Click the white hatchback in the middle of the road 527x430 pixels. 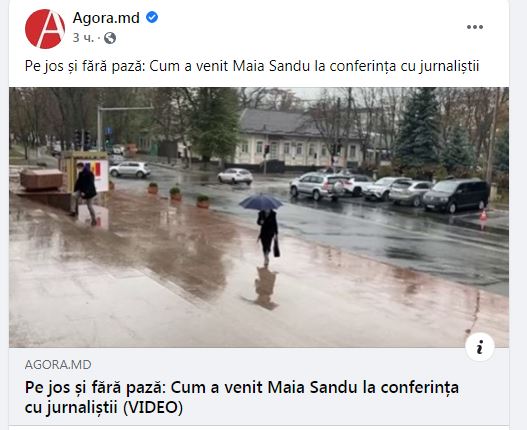(235, 176)
